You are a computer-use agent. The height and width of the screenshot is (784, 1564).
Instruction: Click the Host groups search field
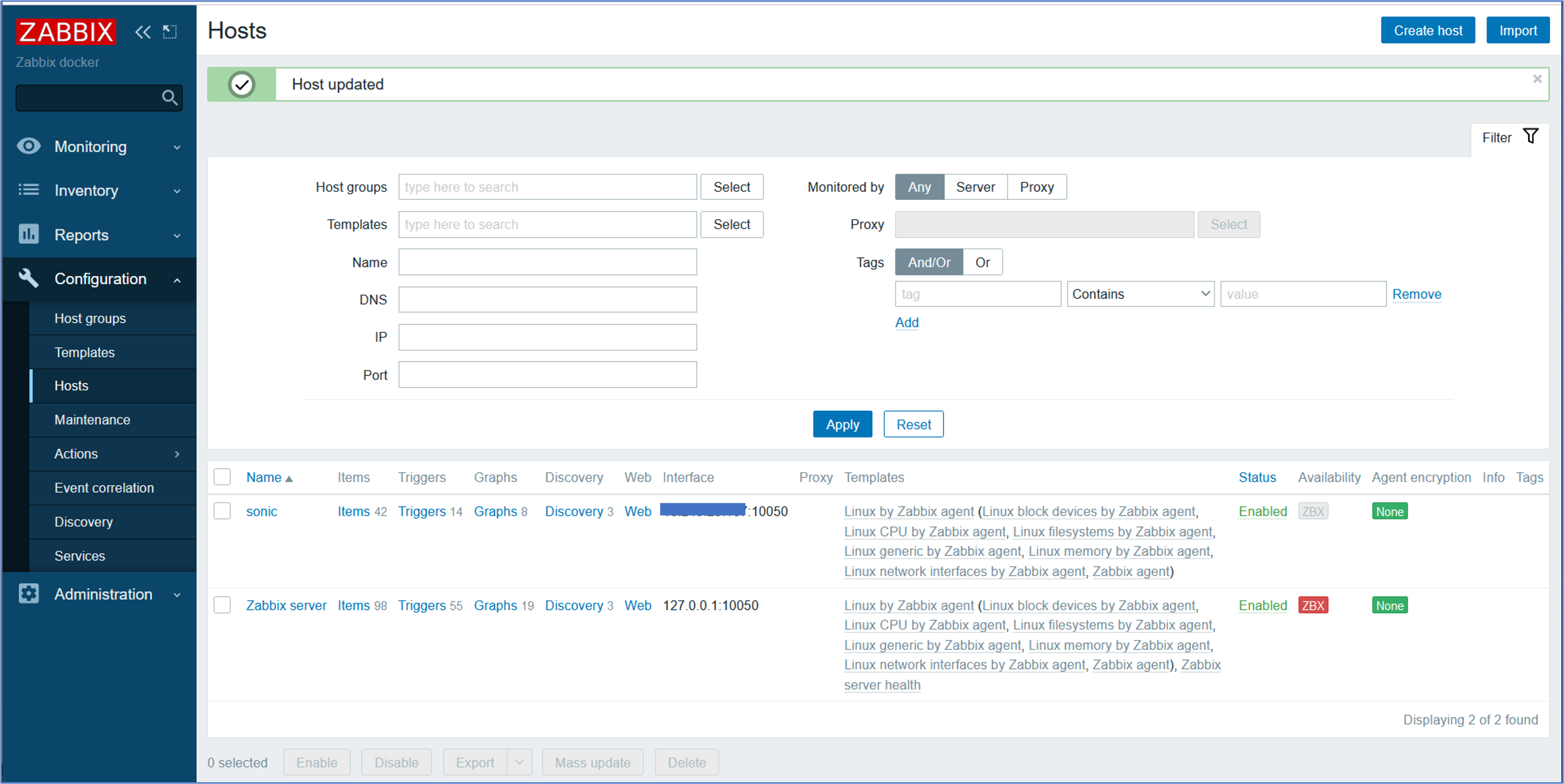pos(547,187)
